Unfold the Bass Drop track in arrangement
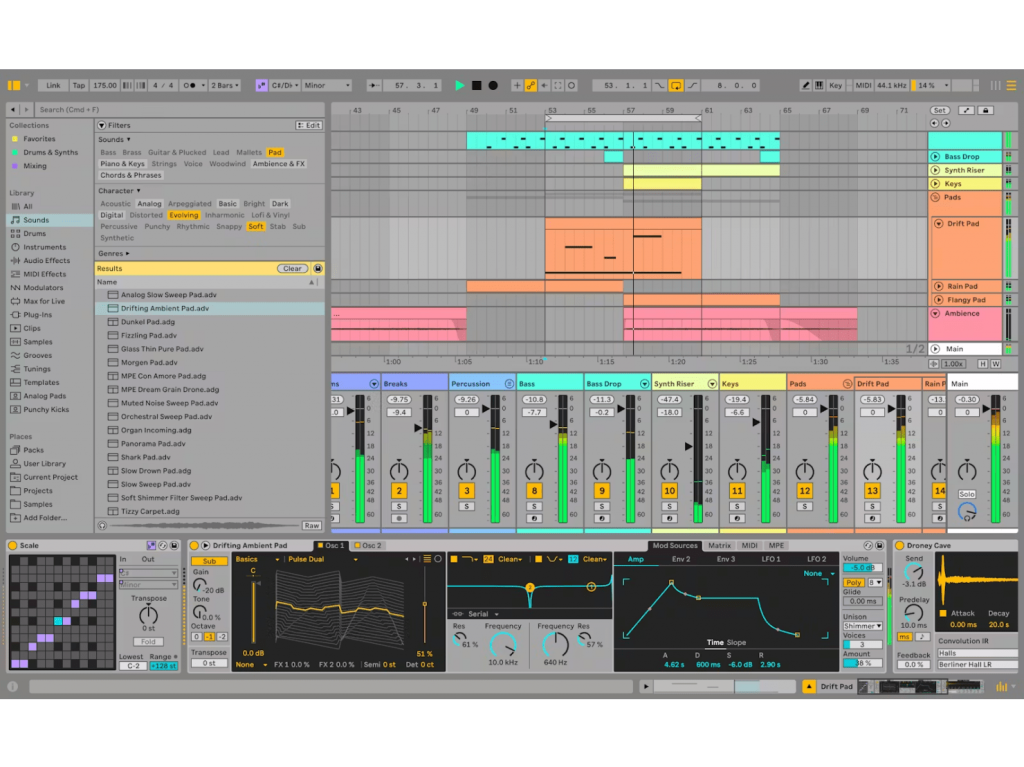This screenshot has height=767, width=1024. (935, 157)
